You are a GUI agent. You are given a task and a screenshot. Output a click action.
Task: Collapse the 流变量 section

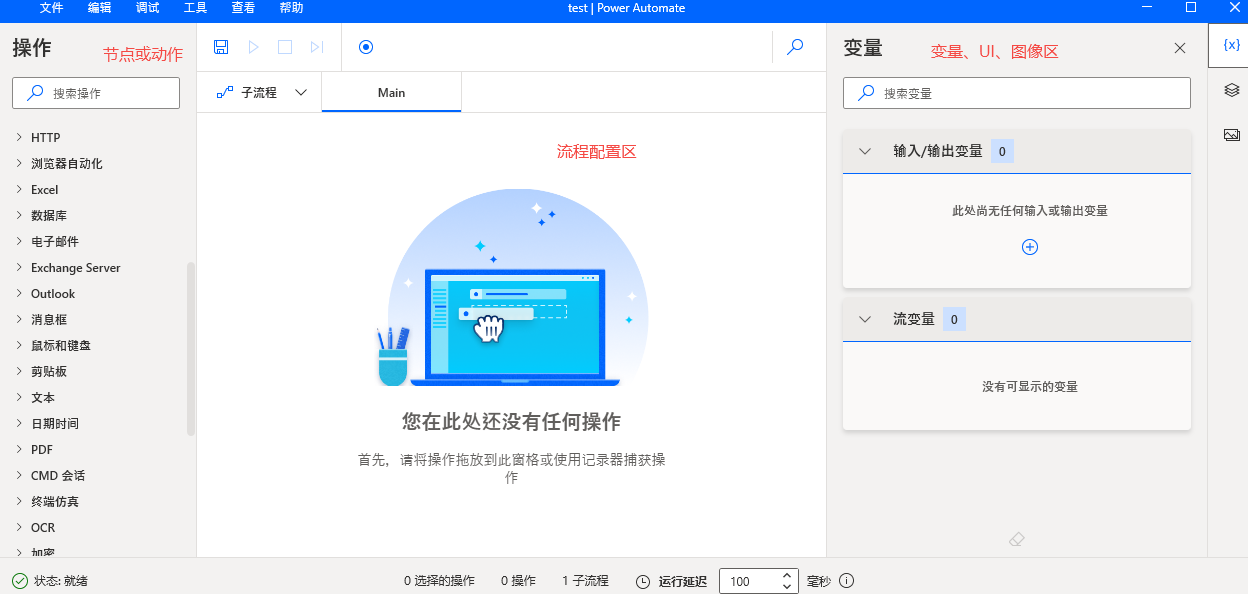tap(864, 318)
